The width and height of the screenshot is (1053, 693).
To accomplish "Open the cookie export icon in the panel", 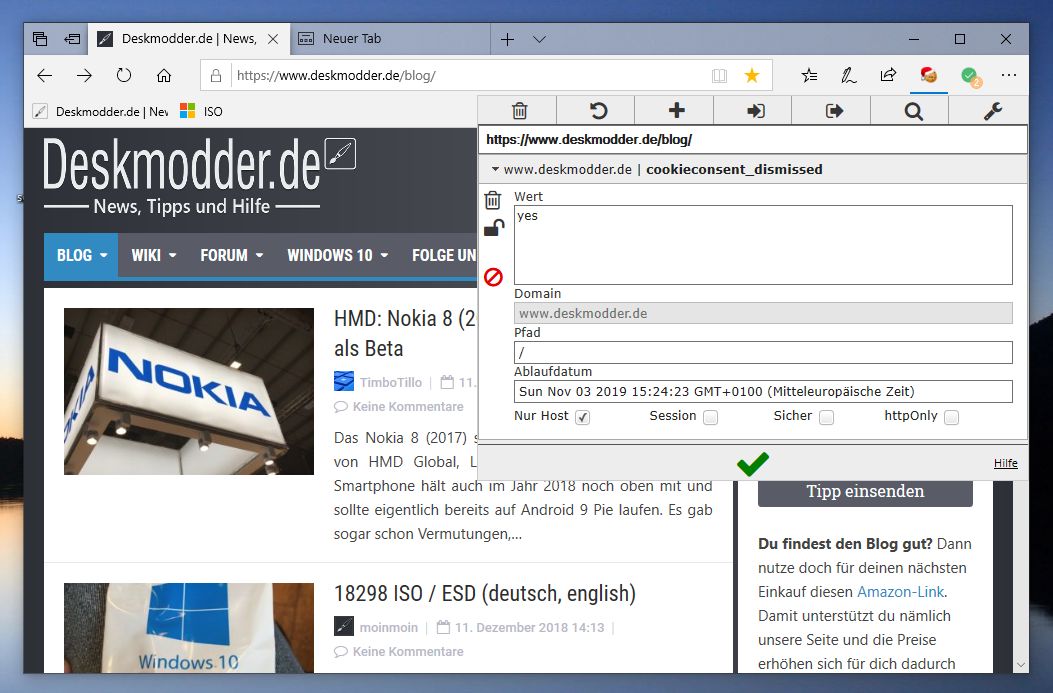I will [834, 111].
